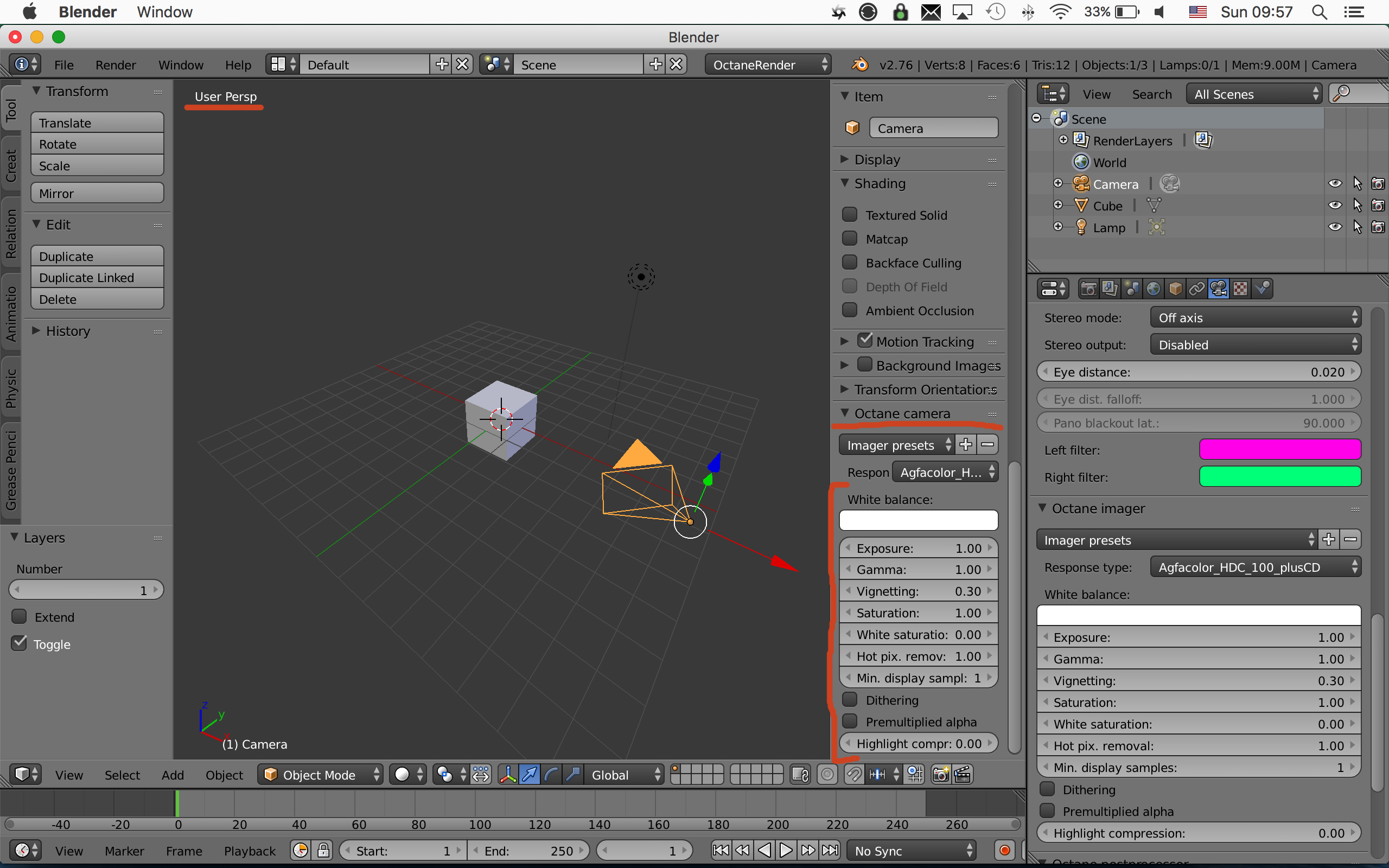Screen dimensions: 1389x868
Task: Enable the Ambient Occlusion checkbox
Action: (850, 310)
